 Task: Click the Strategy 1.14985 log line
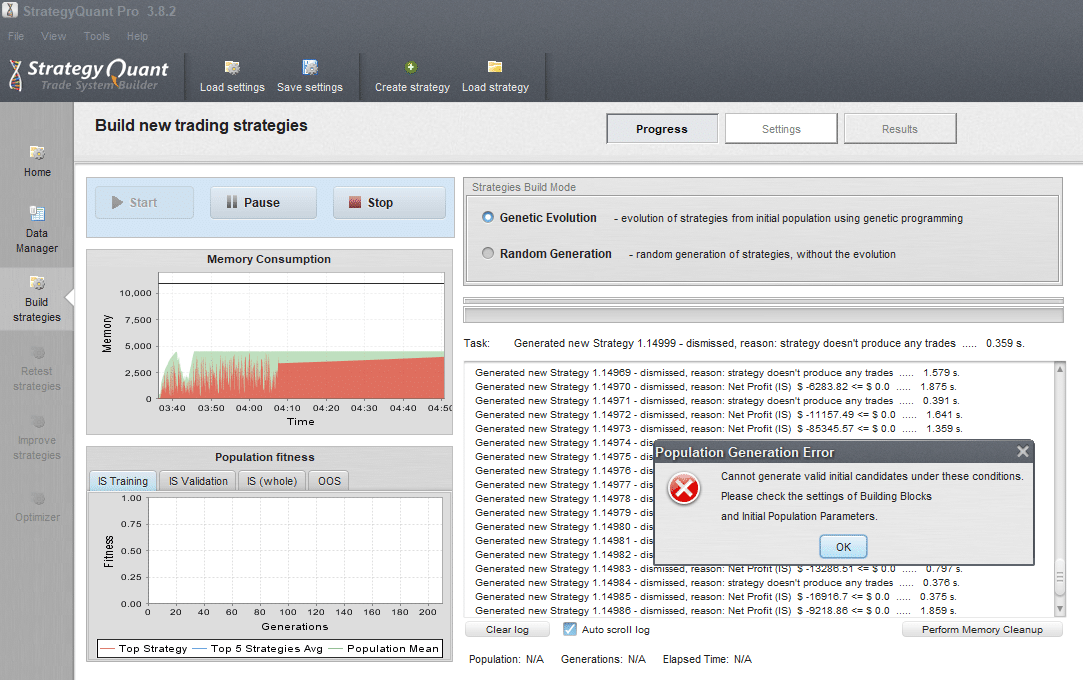click(716, 596)
